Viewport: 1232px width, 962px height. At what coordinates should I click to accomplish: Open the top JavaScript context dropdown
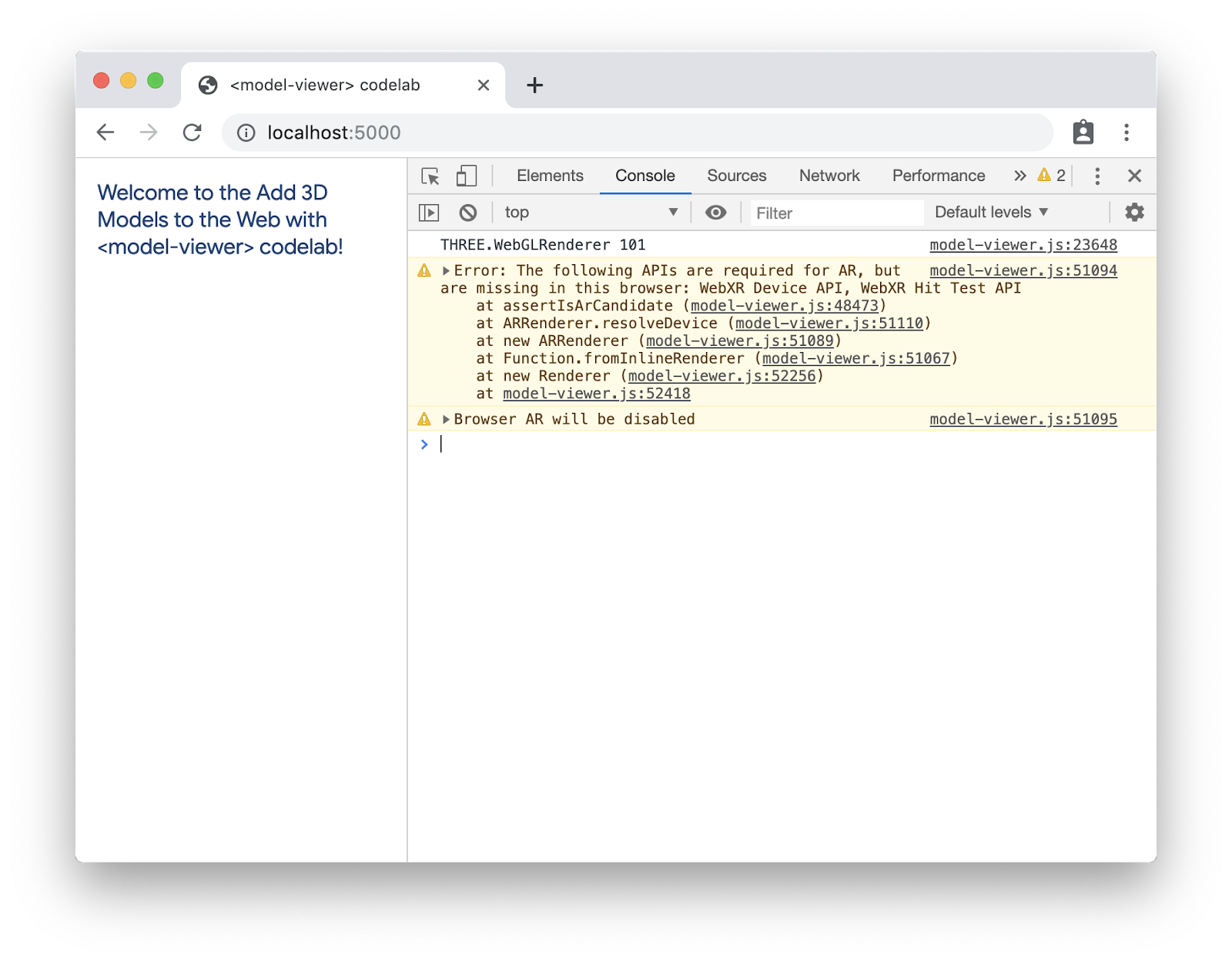coord(591,213)
